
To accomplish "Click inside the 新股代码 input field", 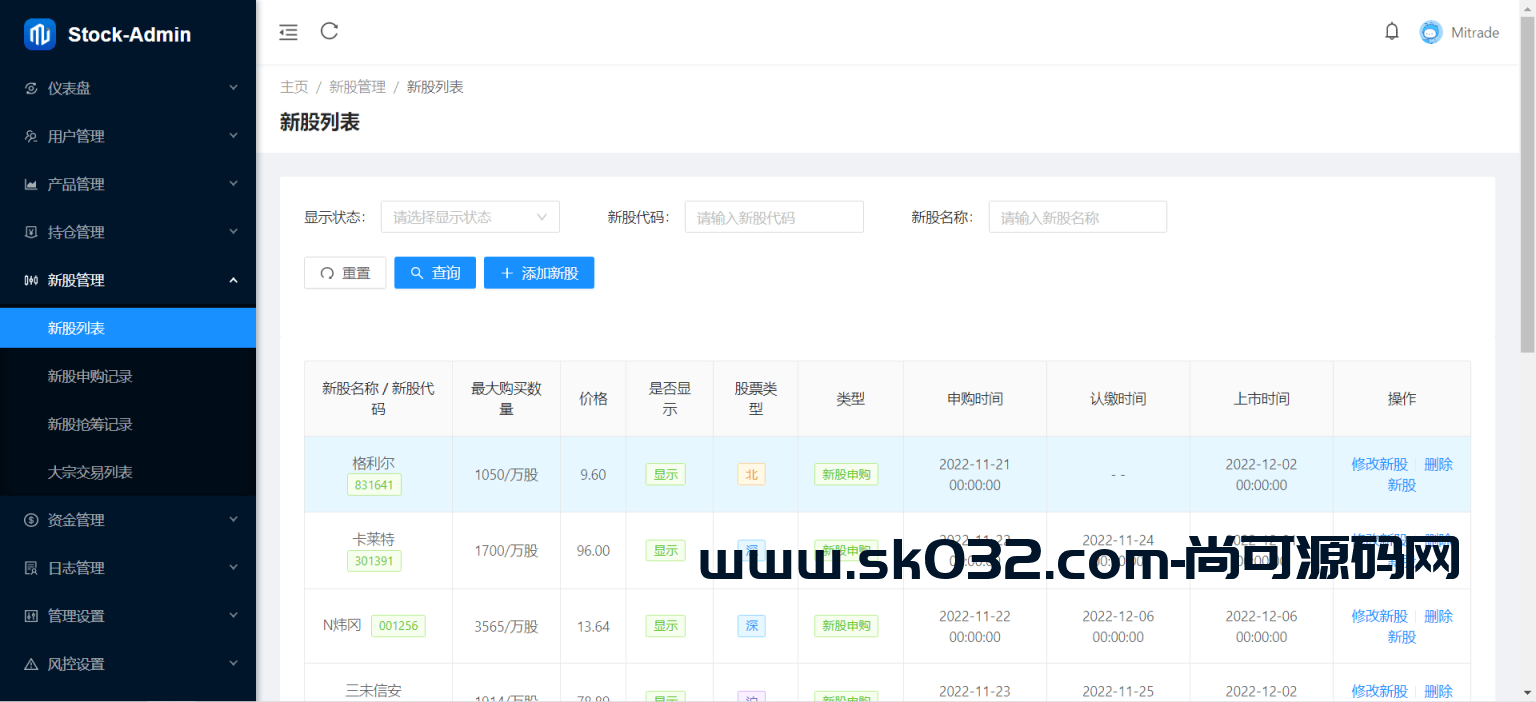I will pos(774,216).
